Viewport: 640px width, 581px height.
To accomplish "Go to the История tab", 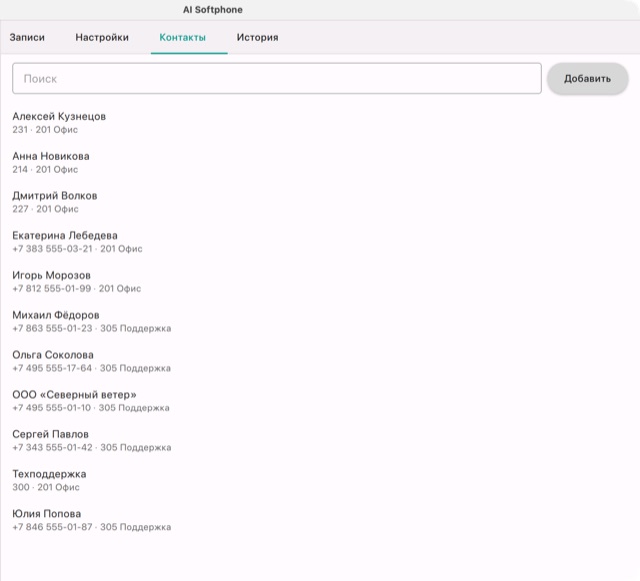I will [x=258, y=38].
